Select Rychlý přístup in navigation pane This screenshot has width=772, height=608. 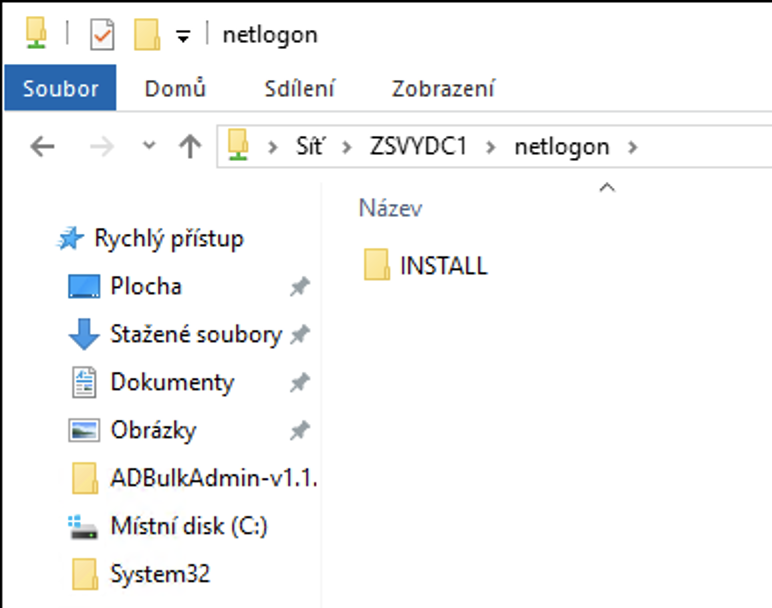(168, 239)
